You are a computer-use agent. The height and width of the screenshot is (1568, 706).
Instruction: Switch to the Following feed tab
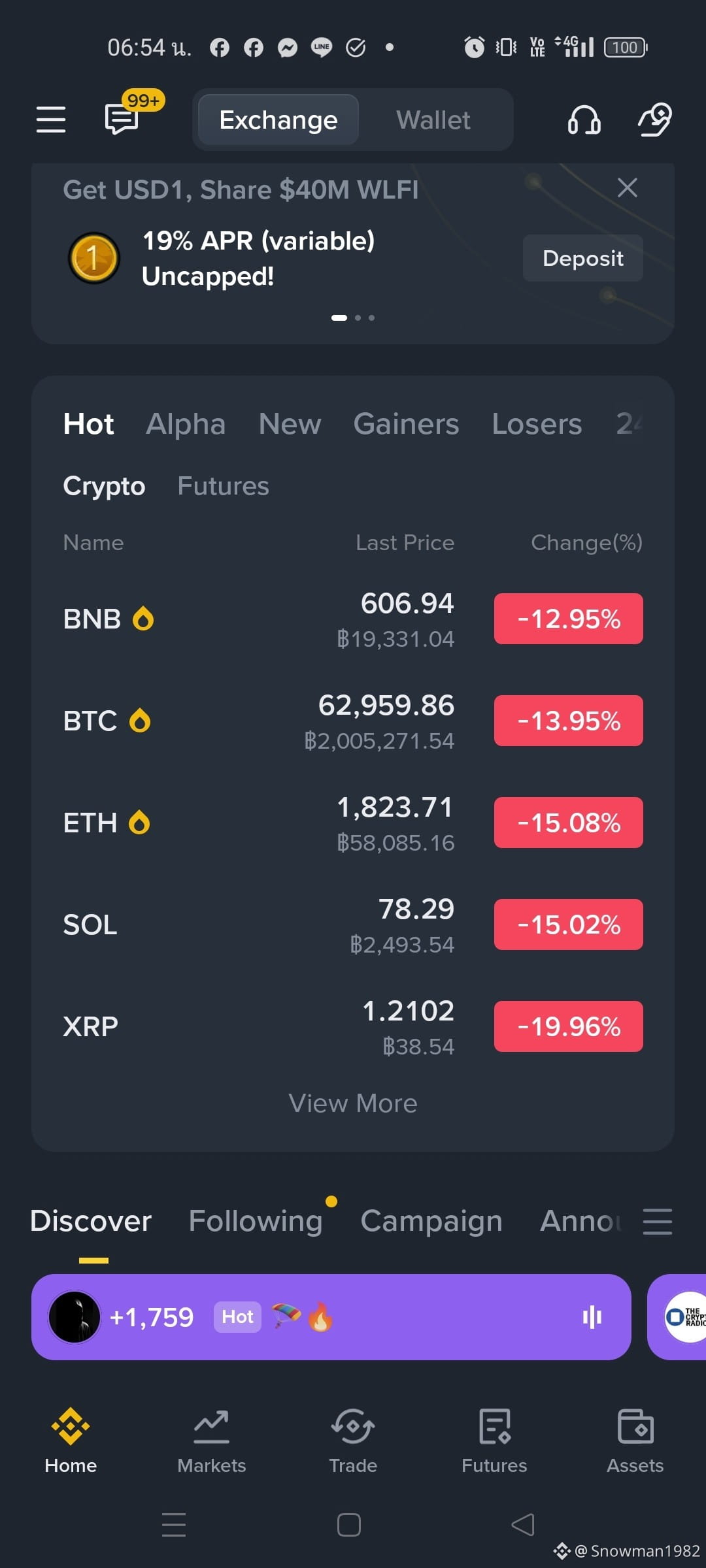[x=256, y=1220]
